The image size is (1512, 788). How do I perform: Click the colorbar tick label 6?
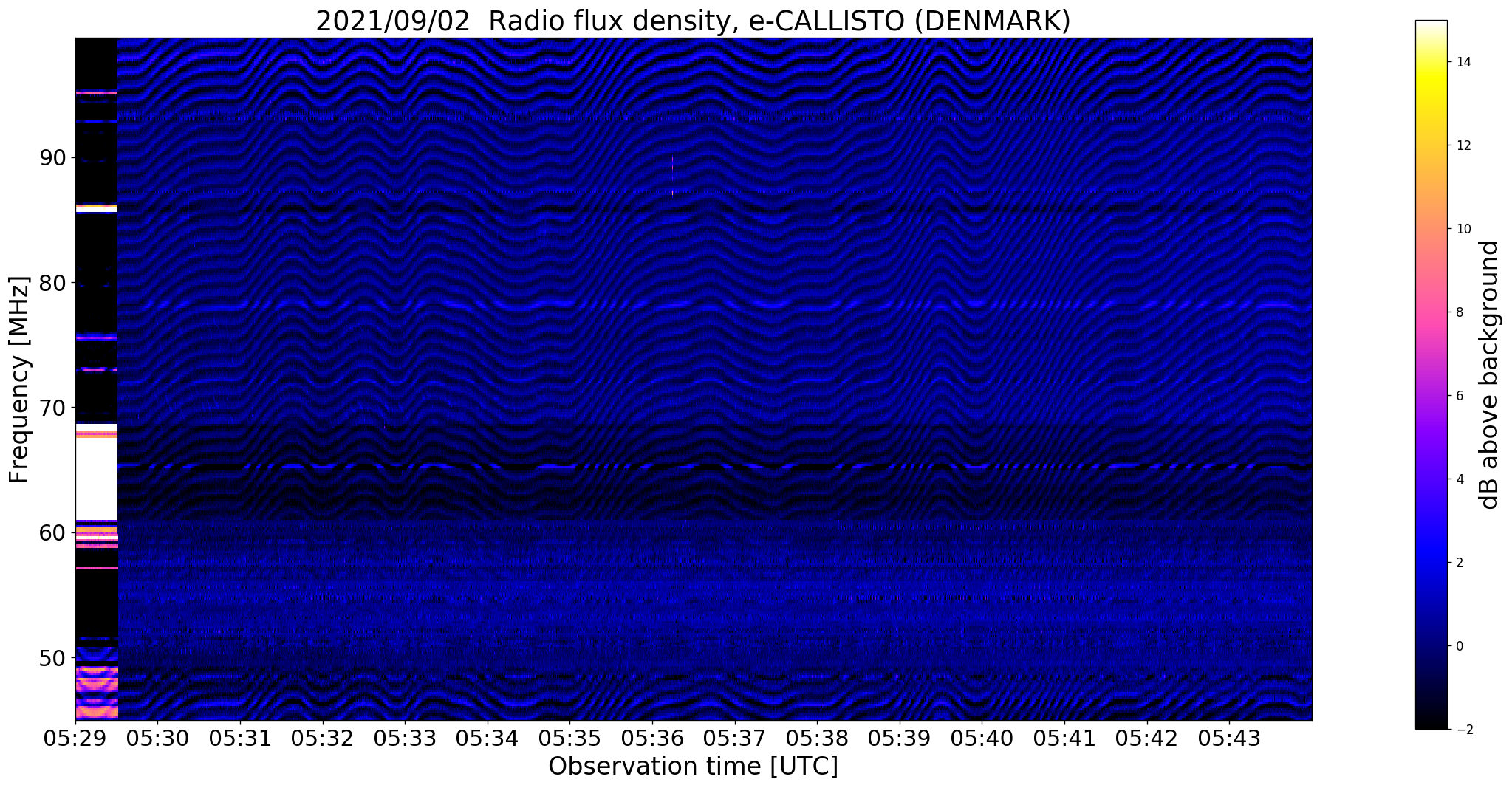pyautogui.click(x=1459, y=396)
